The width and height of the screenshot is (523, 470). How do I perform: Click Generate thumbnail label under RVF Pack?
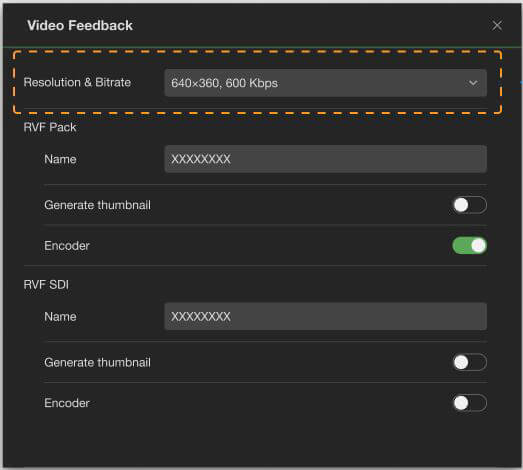coord(98,205)
